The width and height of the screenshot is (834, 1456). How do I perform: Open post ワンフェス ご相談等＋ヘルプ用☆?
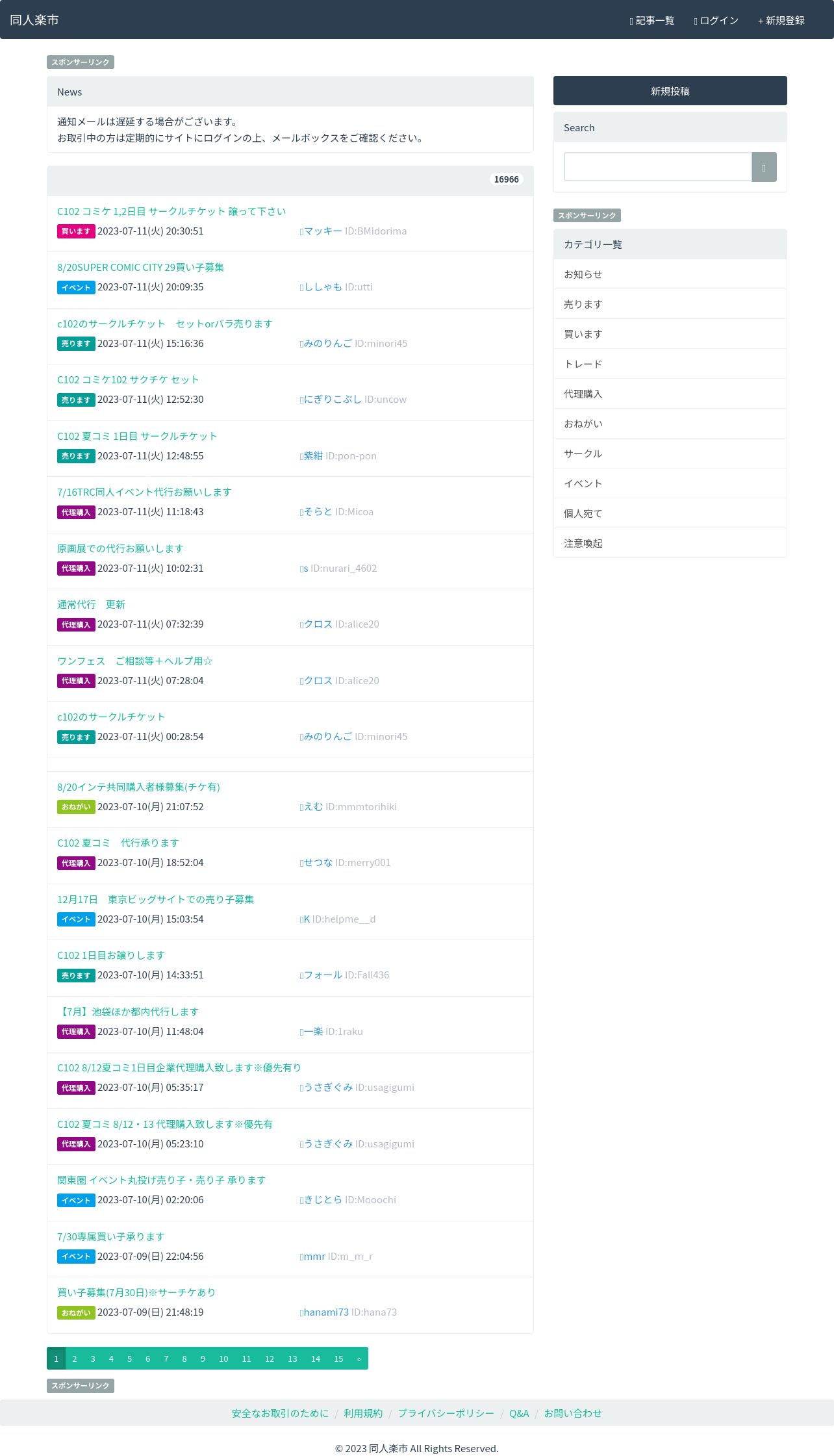(134, 661)
